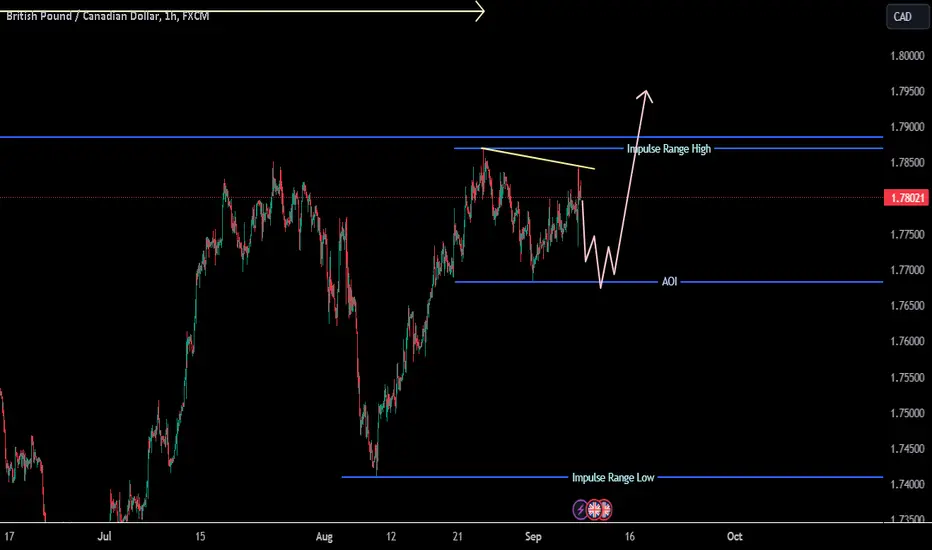Click the 1.77000 price axis label
The height and width of the screenshot is (550, 932).
click(x=907, y=270)
